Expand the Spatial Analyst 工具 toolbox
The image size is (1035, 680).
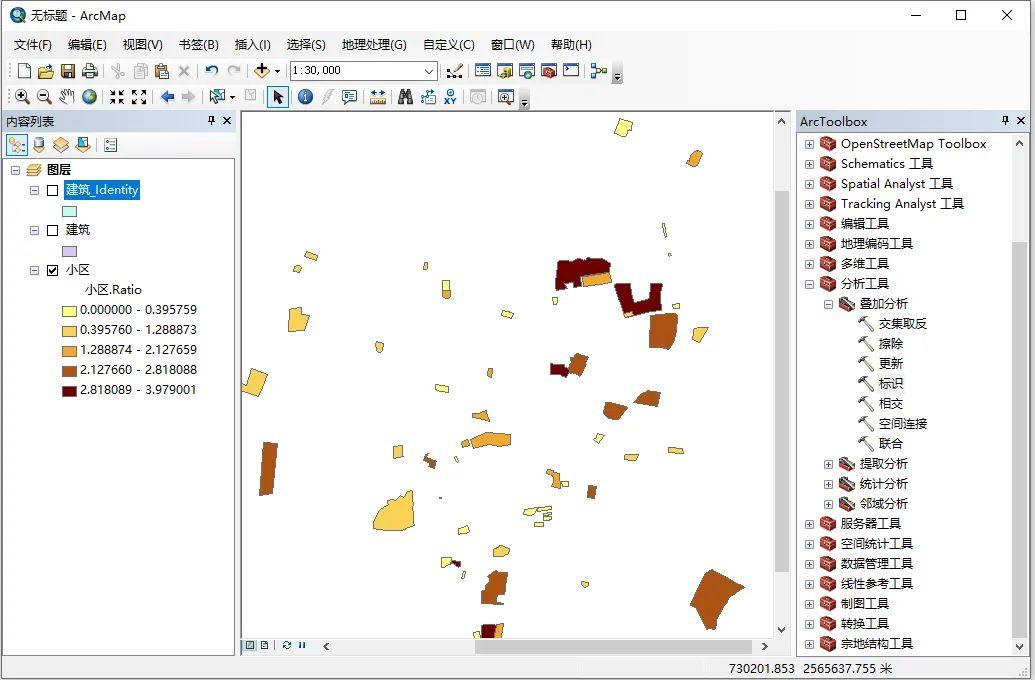[811, 183]
